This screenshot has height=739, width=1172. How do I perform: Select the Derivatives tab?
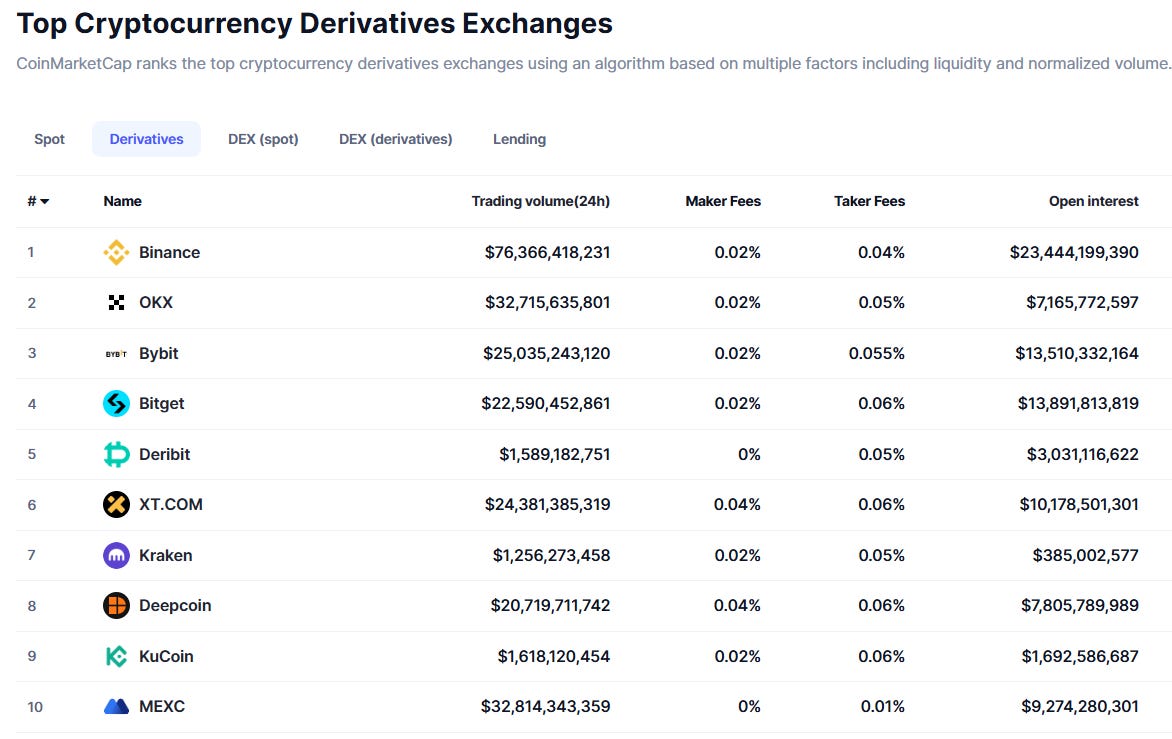coord(146,139)
